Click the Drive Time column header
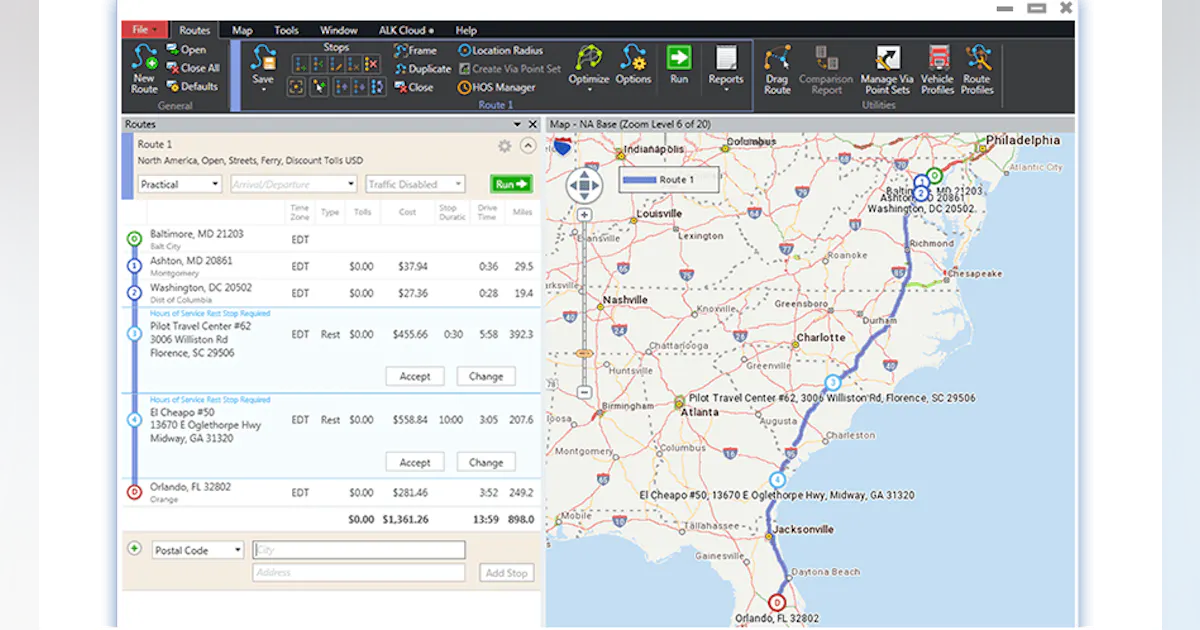The width and height of the screenshot is (1200, 630). tap(487, 212)
